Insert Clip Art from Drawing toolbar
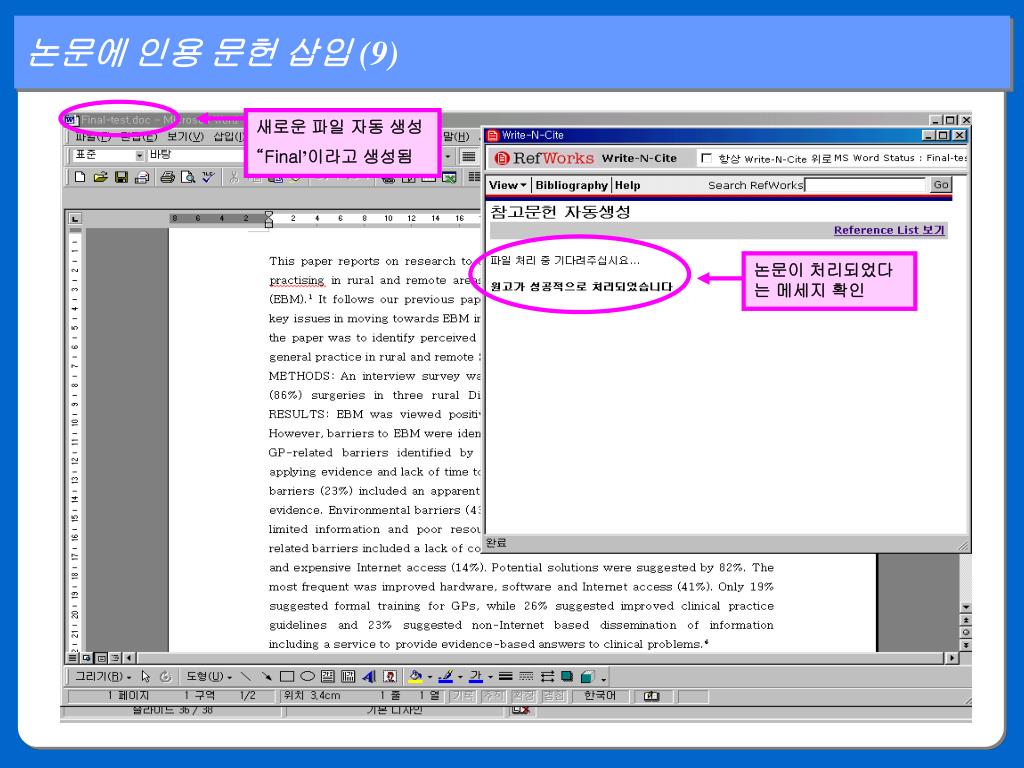Image resolution: width=1024 pixels, height=768 pixels. [390, 677]
